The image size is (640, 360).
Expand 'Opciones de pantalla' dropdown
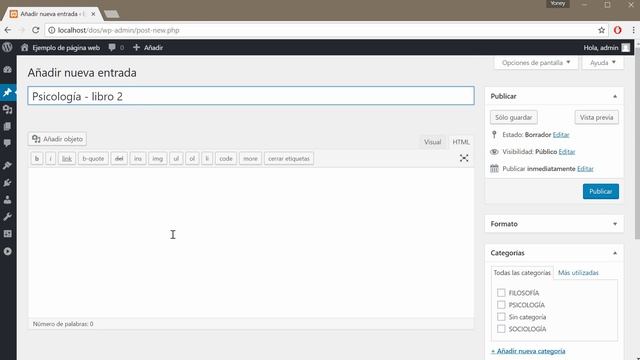(x=536, y=63)
